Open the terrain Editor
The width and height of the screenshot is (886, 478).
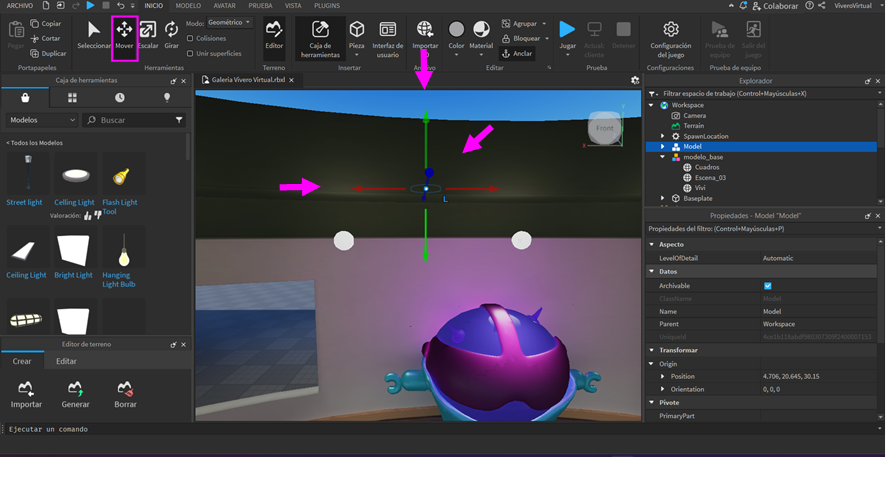(274, 36)
